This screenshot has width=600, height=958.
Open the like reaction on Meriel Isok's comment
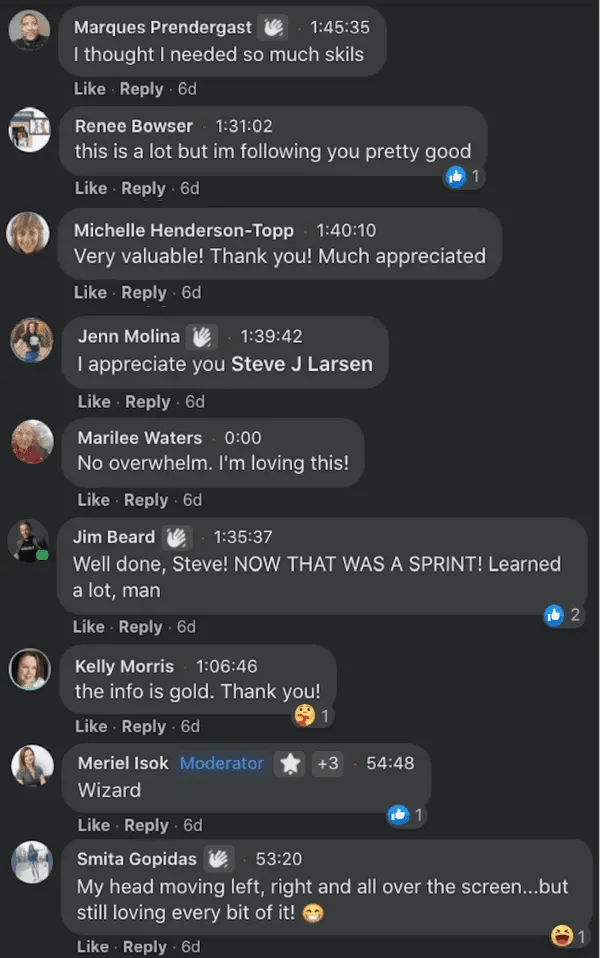[x=406, y=815]
